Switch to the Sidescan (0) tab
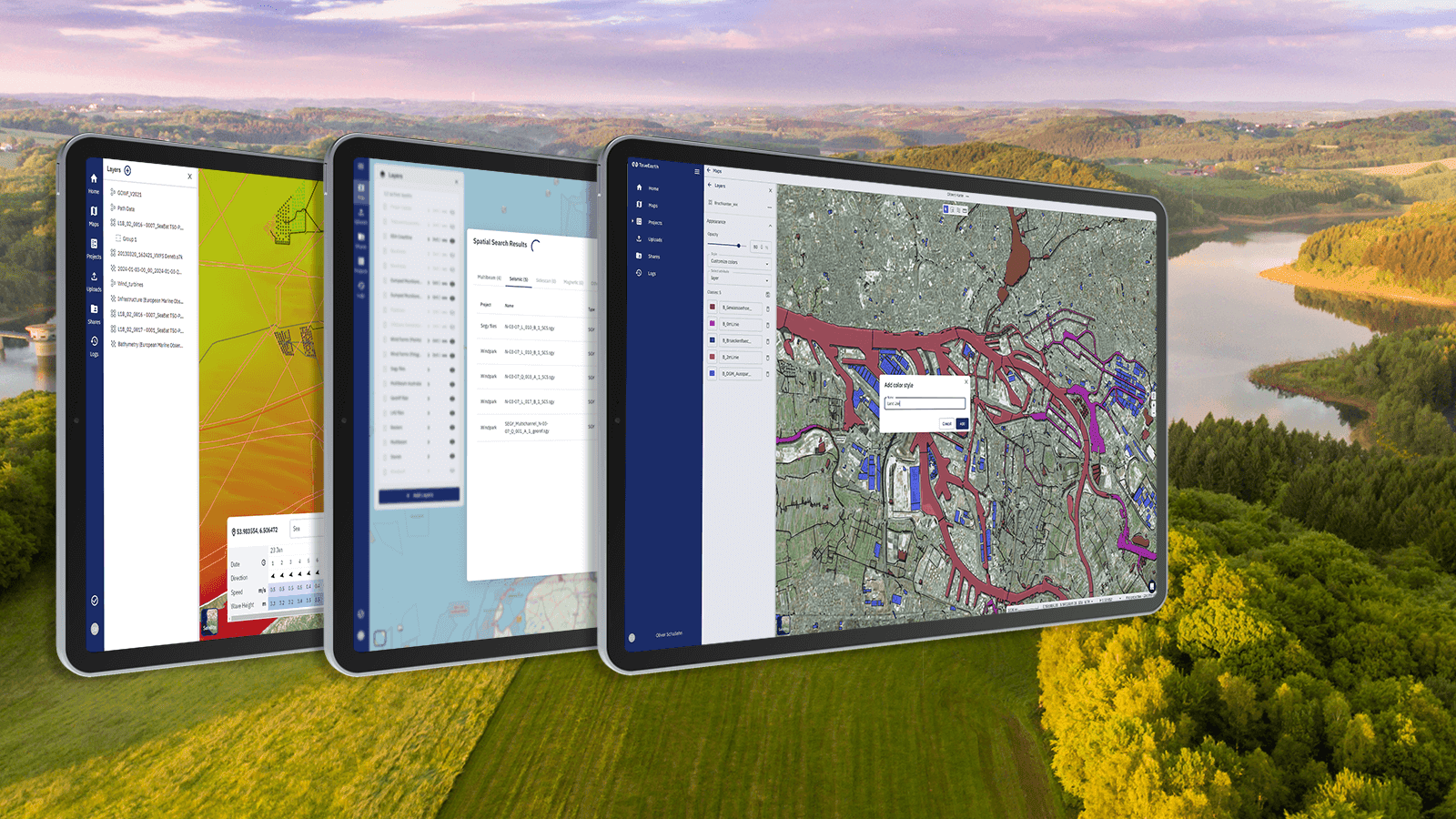Screen dimensions: 1456x819 click(x=545, y=280)
